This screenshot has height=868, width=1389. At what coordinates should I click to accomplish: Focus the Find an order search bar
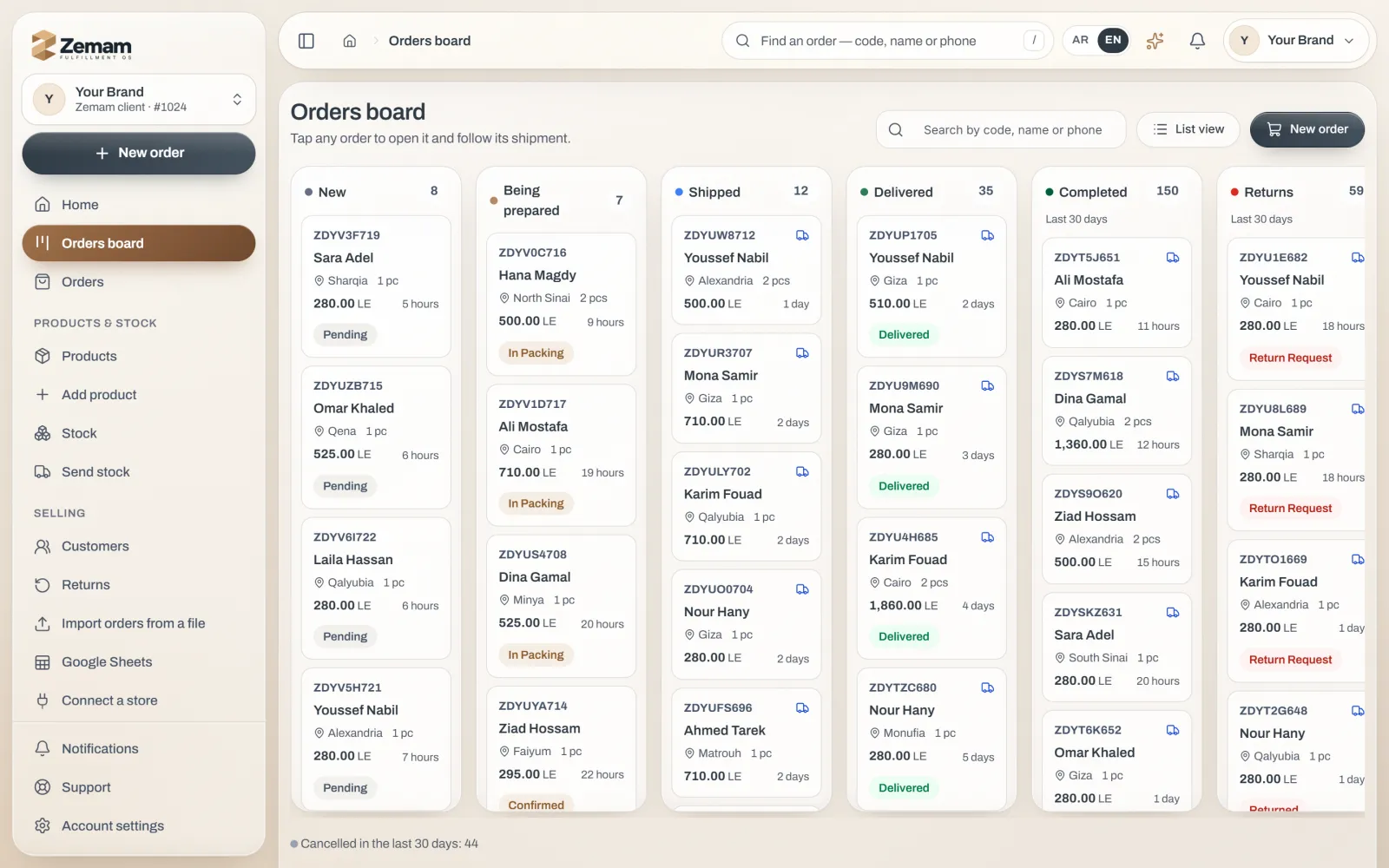pos(887,41)
